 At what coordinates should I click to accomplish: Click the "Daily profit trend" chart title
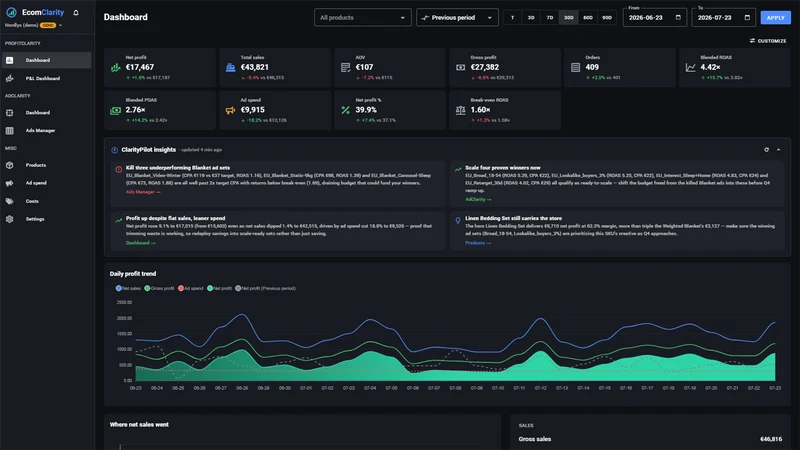click(133, 274)
